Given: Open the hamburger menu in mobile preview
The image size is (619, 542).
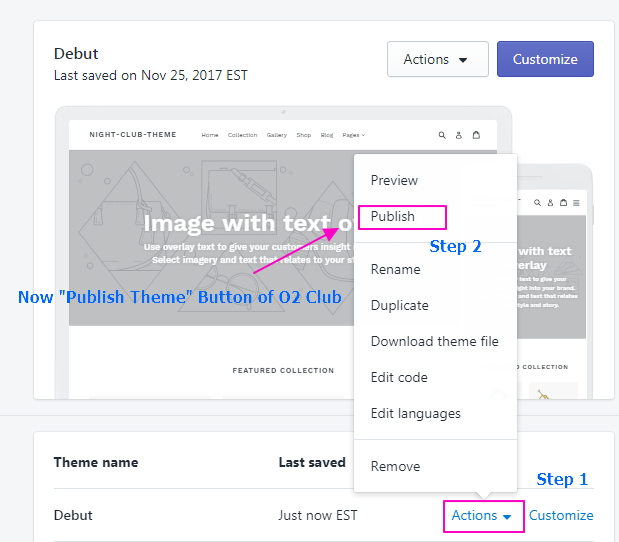Looking at the screenshot, I should tap(576, 202).
